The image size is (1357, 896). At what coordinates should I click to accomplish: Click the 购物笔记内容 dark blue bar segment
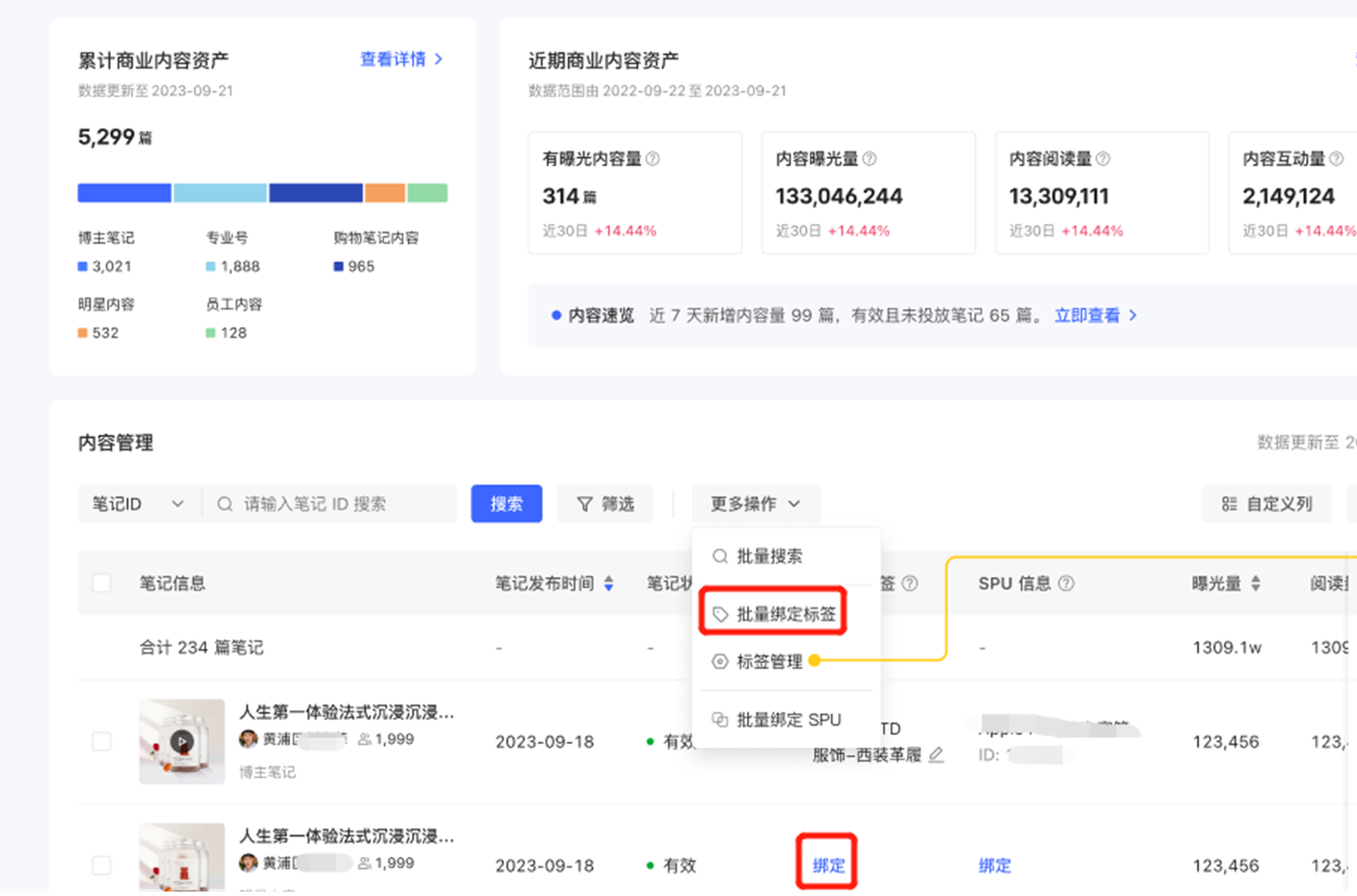315,193
